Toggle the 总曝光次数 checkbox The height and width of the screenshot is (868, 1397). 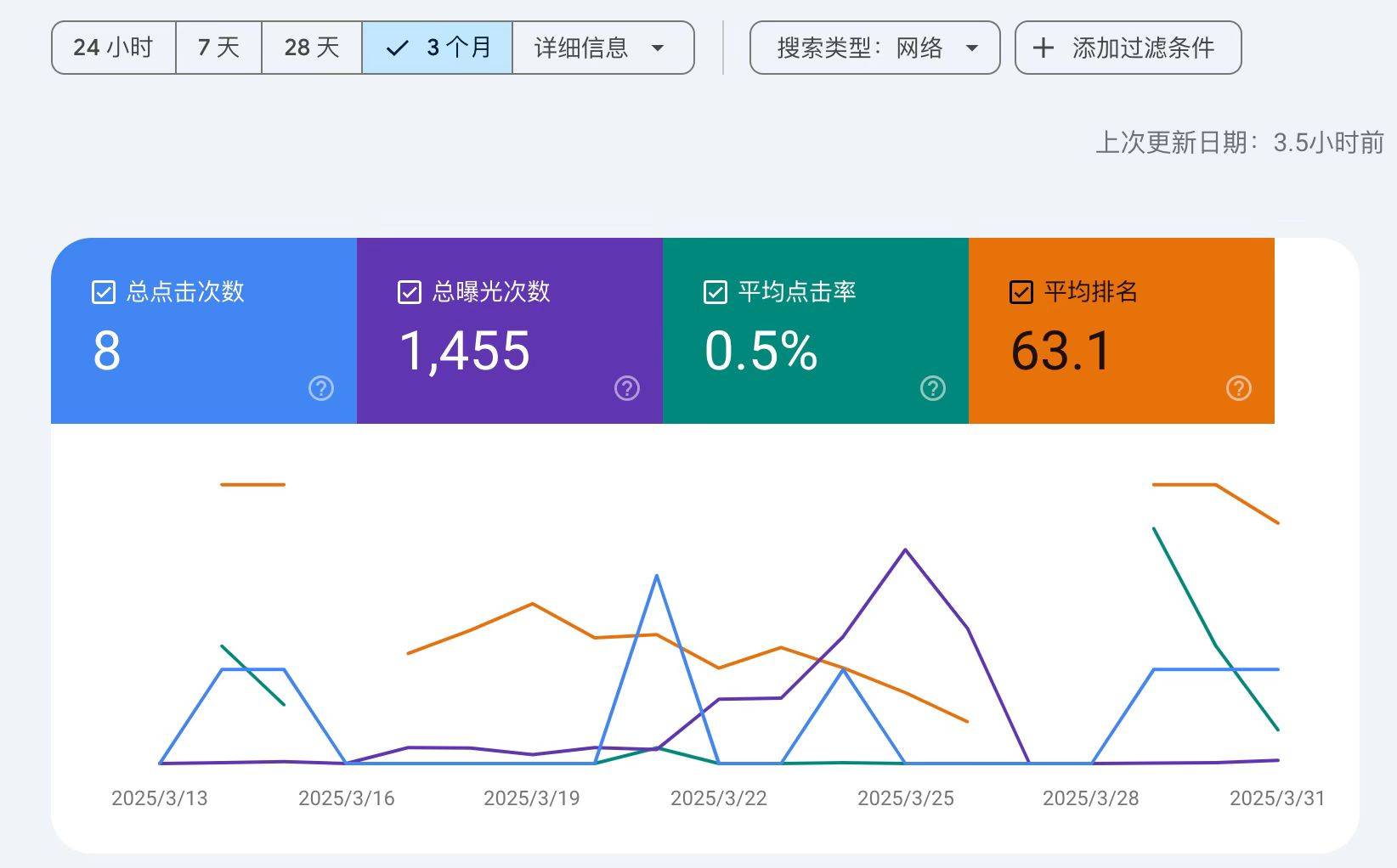pos(410,292)
